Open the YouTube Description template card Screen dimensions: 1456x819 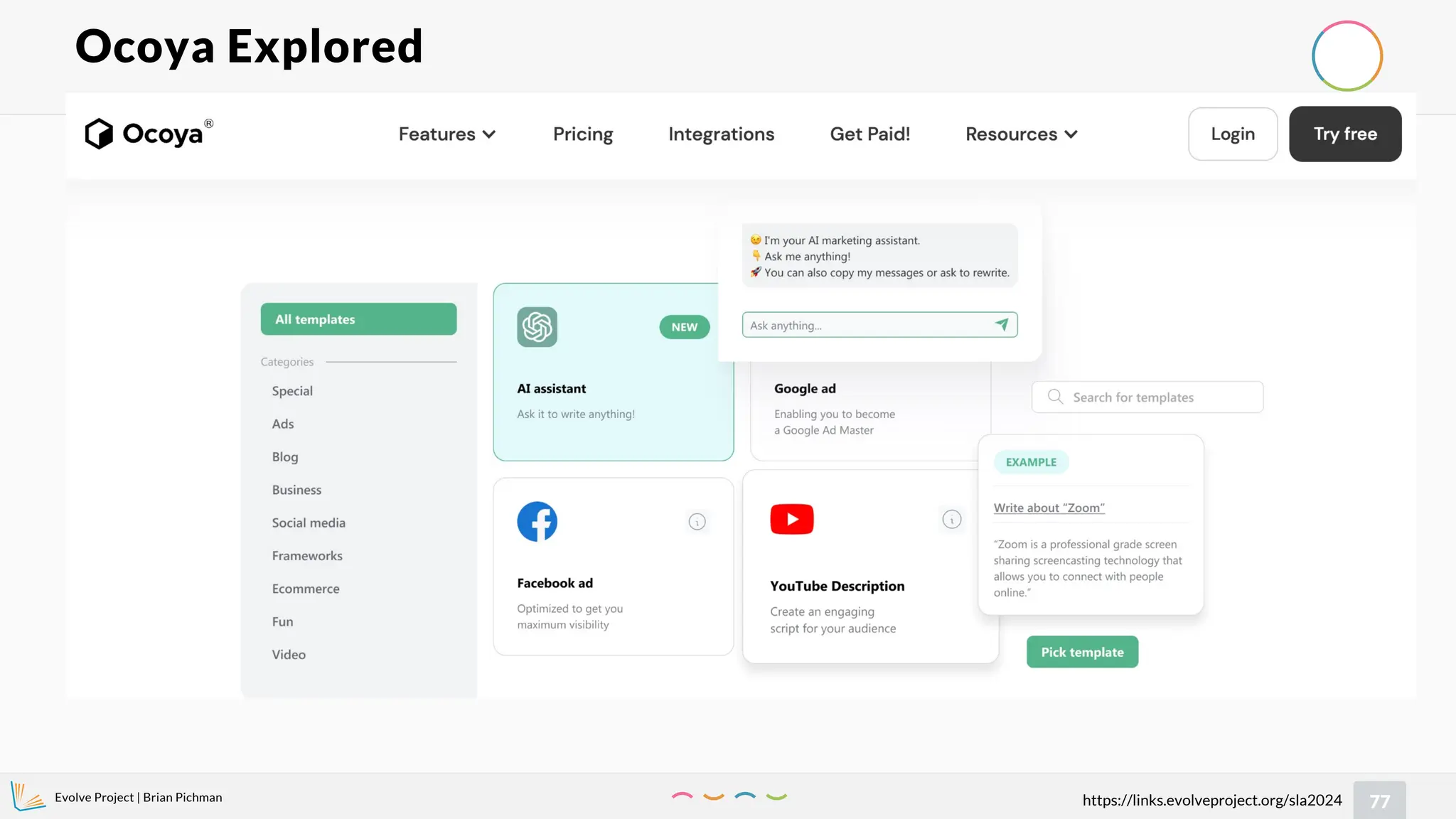[870, 567]
